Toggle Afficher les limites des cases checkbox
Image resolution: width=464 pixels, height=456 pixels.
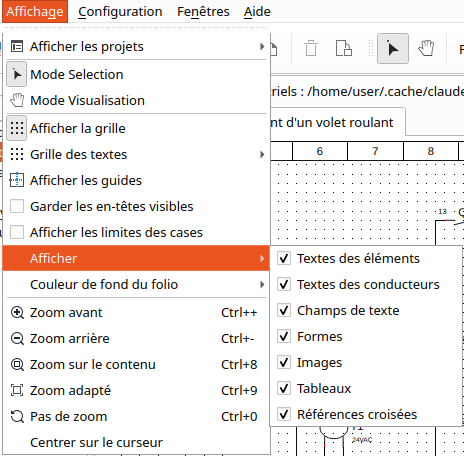17,232
